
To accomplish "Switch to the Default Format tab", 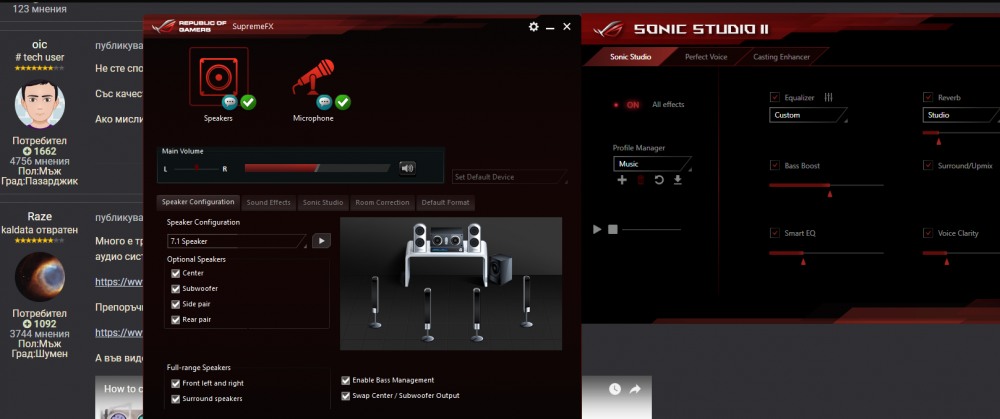I will click(446, 202).
